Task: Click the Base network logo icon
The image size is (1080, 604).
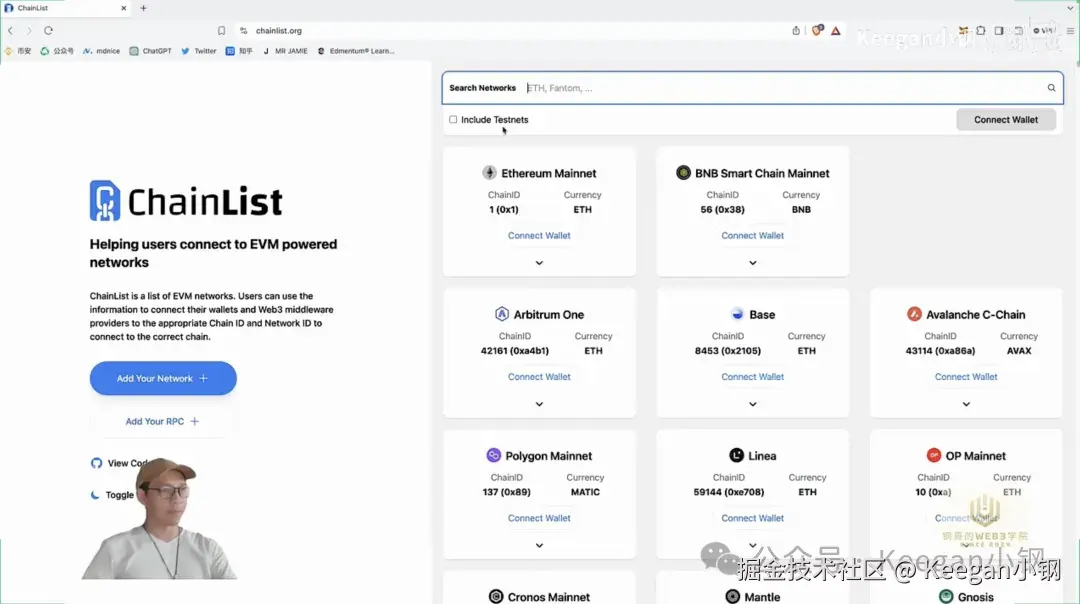Action: (737, 314)
